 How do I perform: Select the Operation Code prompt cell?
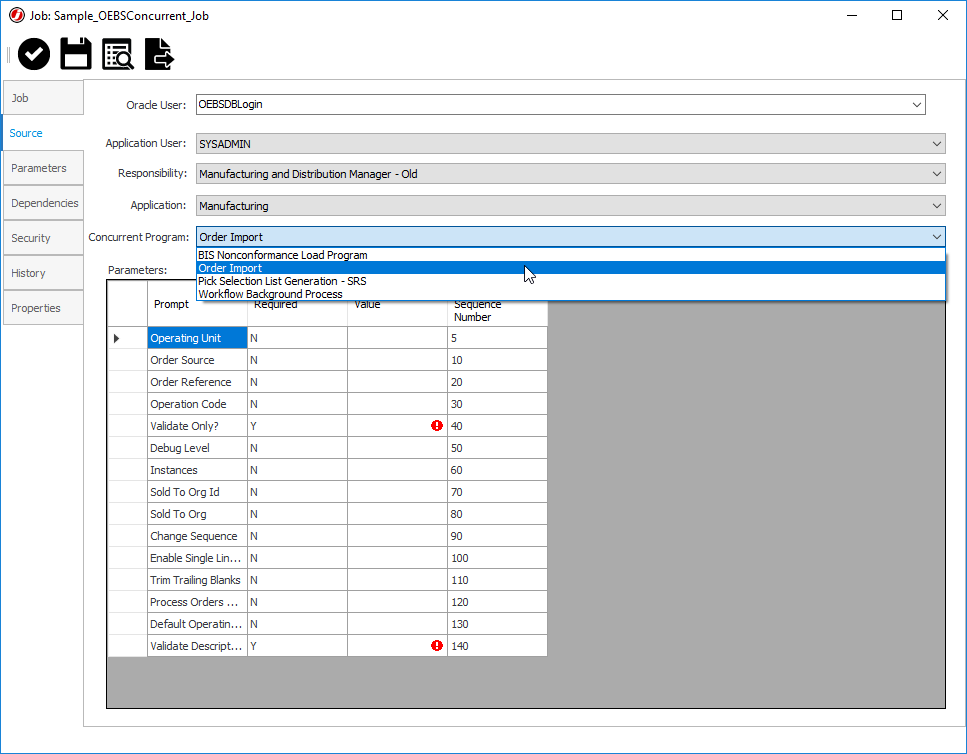pyautogui.click(x=197, y=404)
